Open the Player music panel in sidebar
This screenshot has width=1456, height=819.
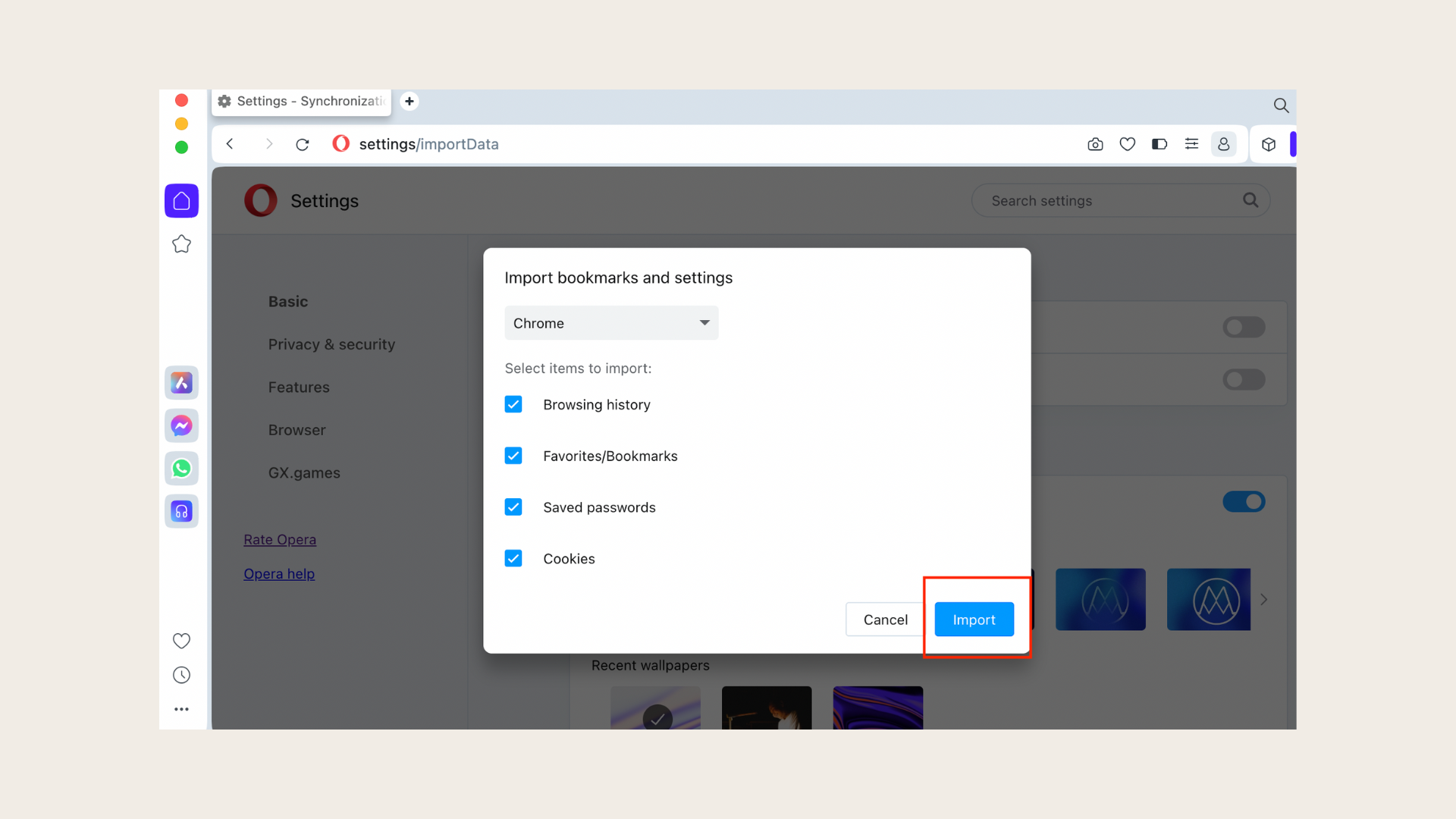pos(181,511)
